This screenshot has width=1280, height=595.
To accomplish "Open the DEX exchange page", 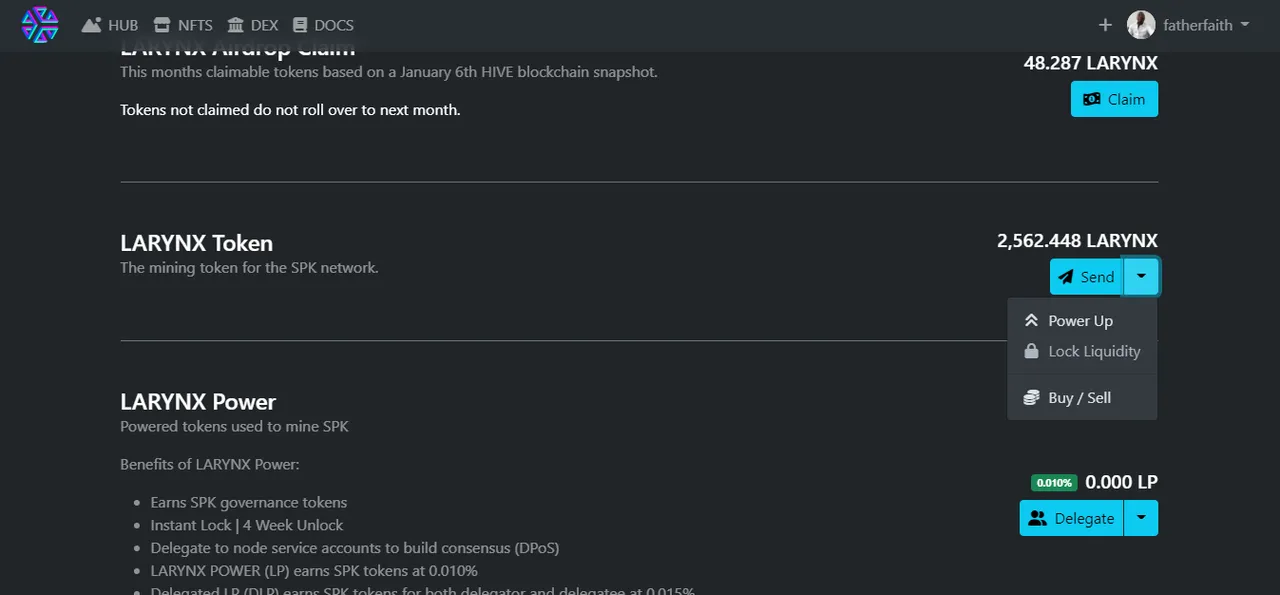I will click(x=252, y=25).
